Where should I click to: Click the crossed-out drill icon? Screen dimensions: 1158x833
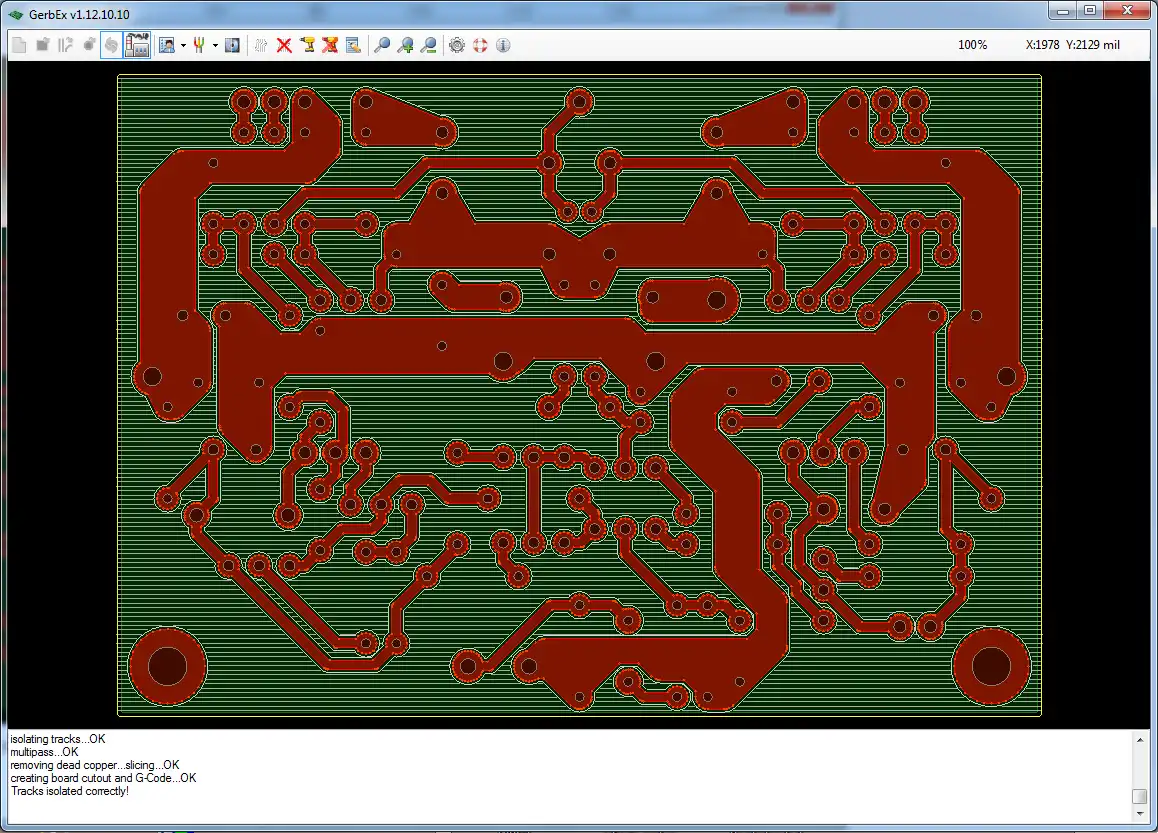point(330,45)
